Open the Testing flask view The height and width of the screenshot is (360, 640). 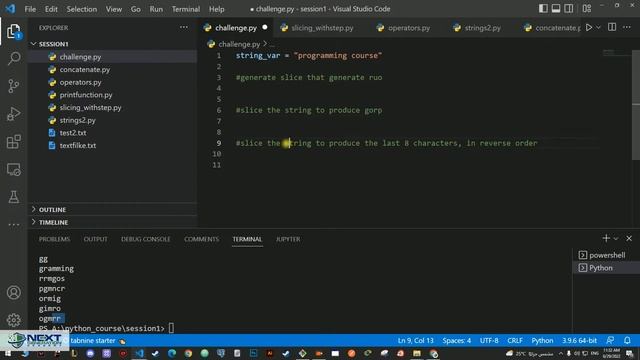[x=13, y=197]
